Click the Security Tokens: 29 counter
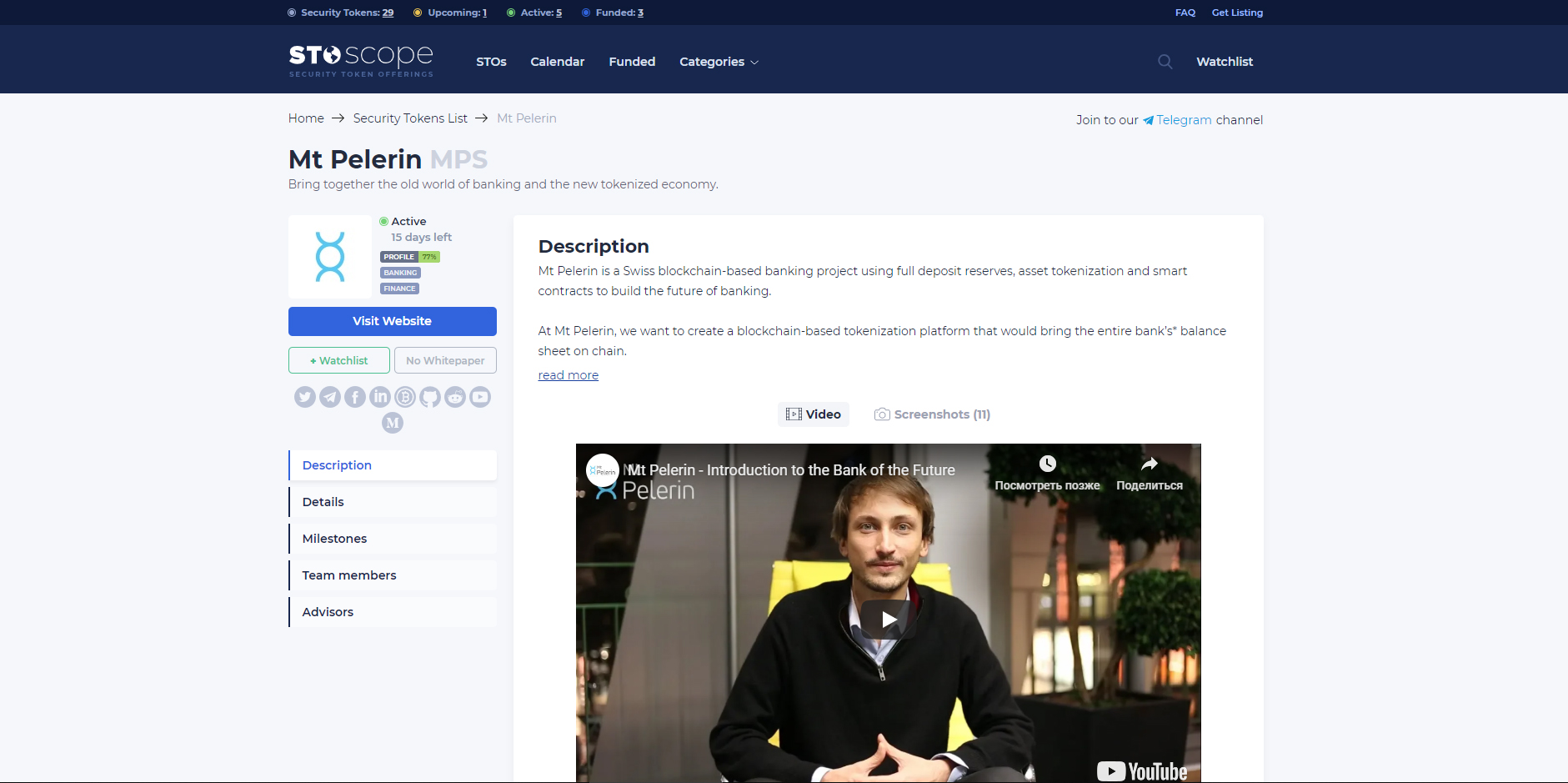 click(x=341, y=13)
